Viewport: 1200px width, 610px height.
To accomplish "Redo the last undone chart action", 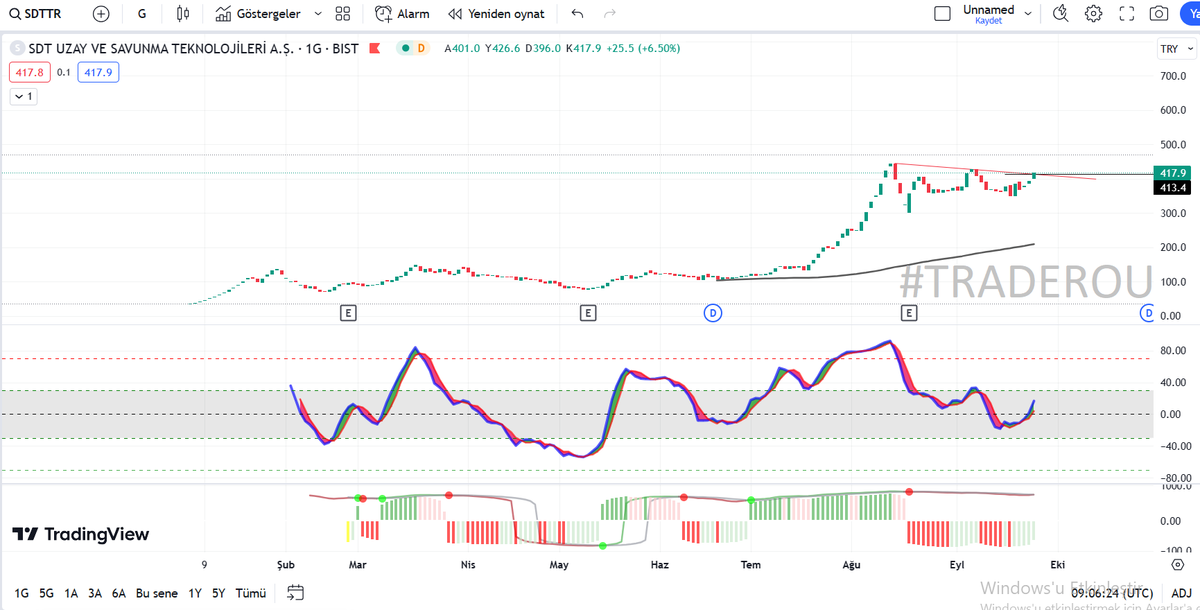I will pyautogui.click(x=610, y=14).
